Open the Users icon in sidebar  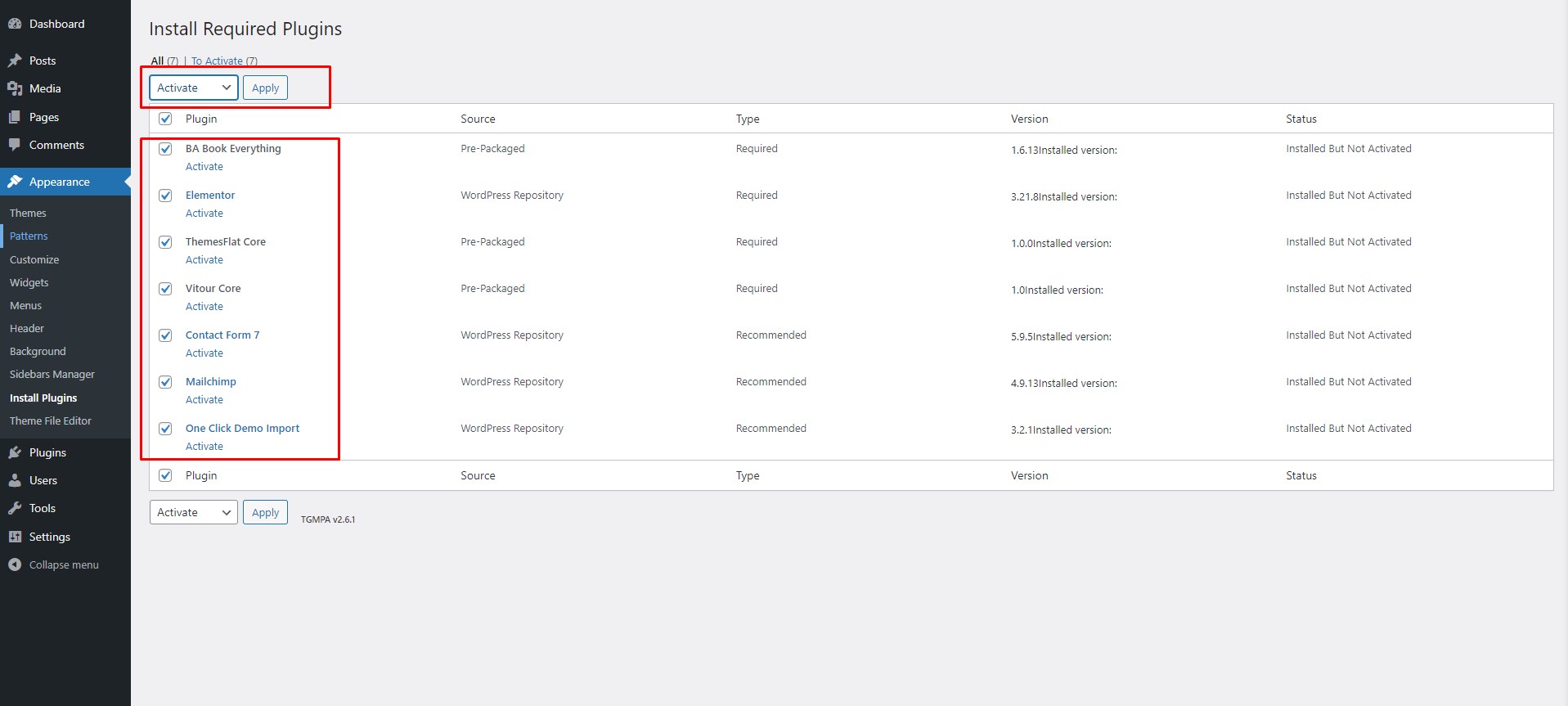coord(15,480)
